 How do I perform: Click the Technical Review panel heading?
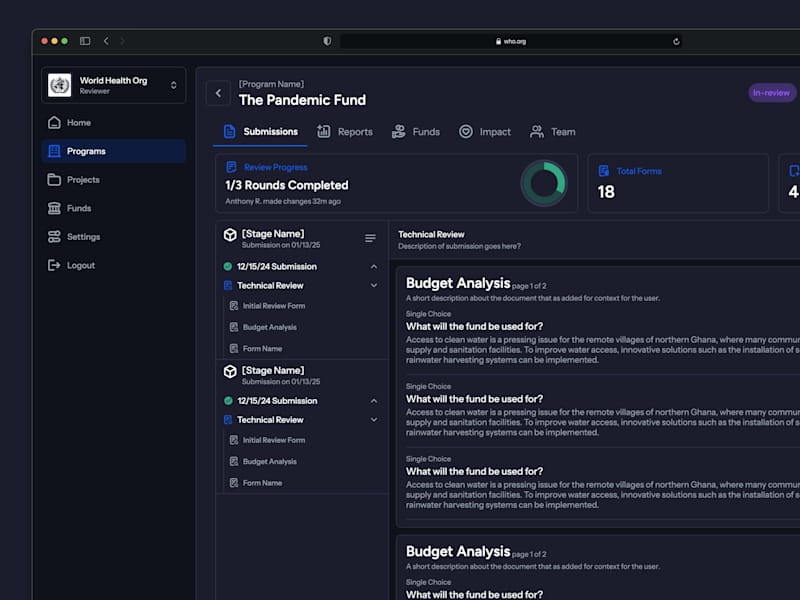pyautogui.click(x=431, y=234)
